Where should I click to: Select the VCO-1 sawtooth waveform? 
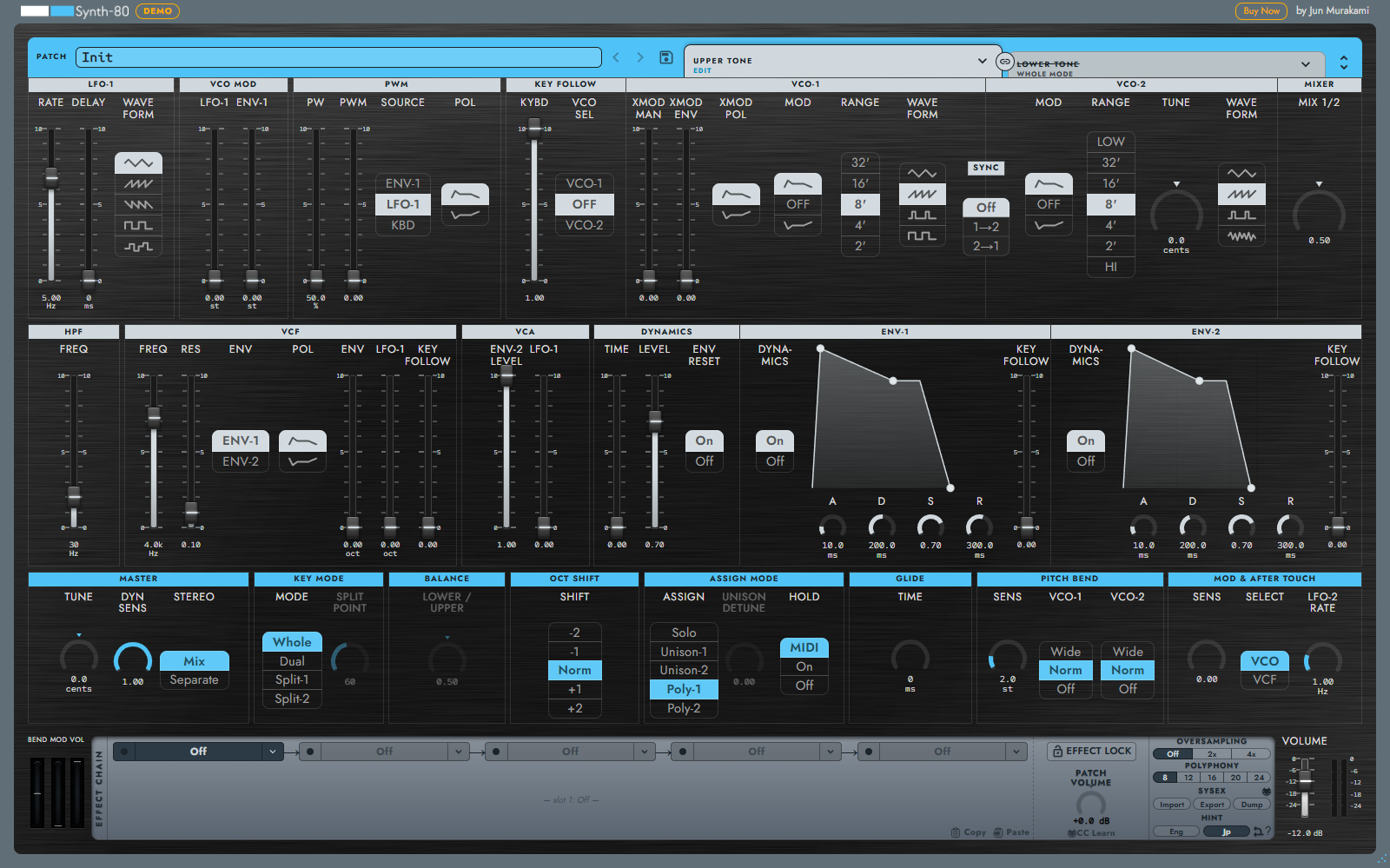[x=922, y=195]
